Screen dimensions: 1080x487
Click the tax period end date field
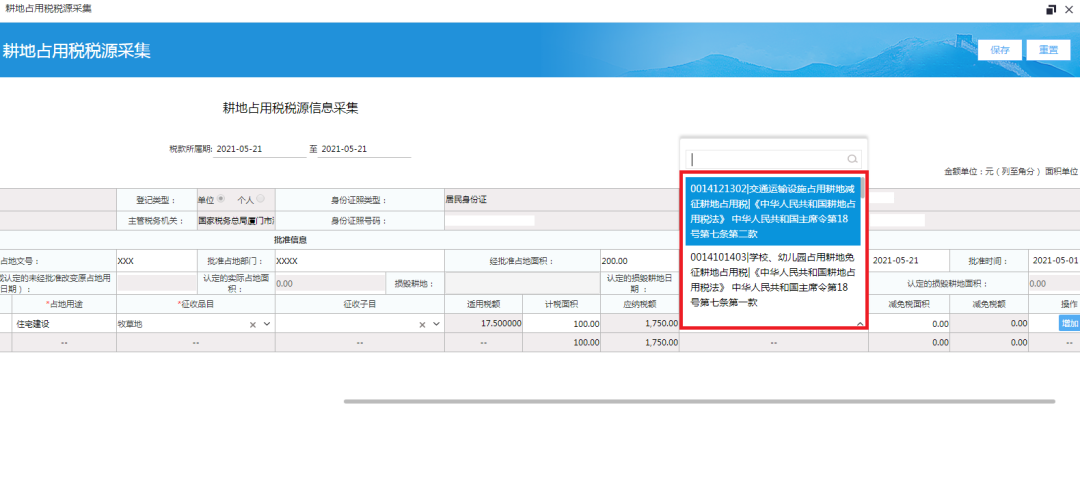pos(364,149)
